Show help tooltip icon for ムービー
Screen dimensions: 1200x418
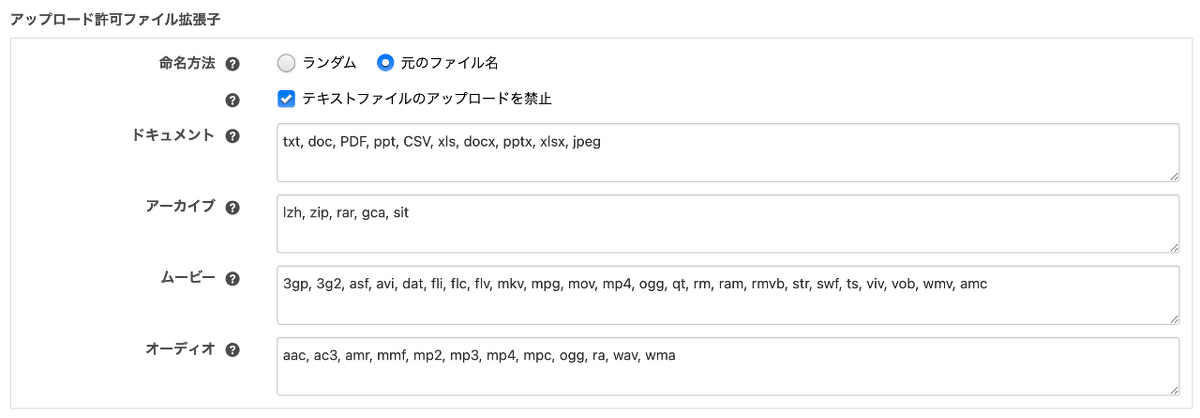(232, 279)
